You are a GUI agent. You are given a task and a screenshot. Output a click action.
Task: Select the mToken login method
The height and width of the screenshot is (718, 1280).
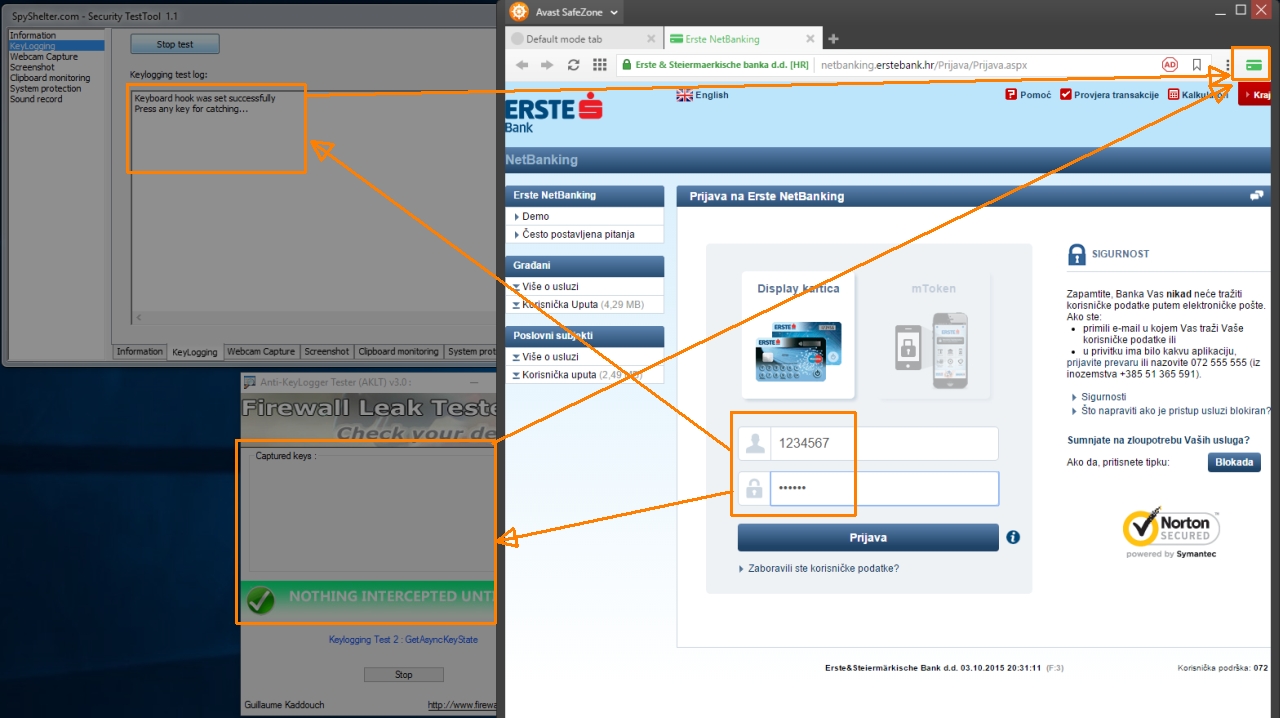click(933, 336)
